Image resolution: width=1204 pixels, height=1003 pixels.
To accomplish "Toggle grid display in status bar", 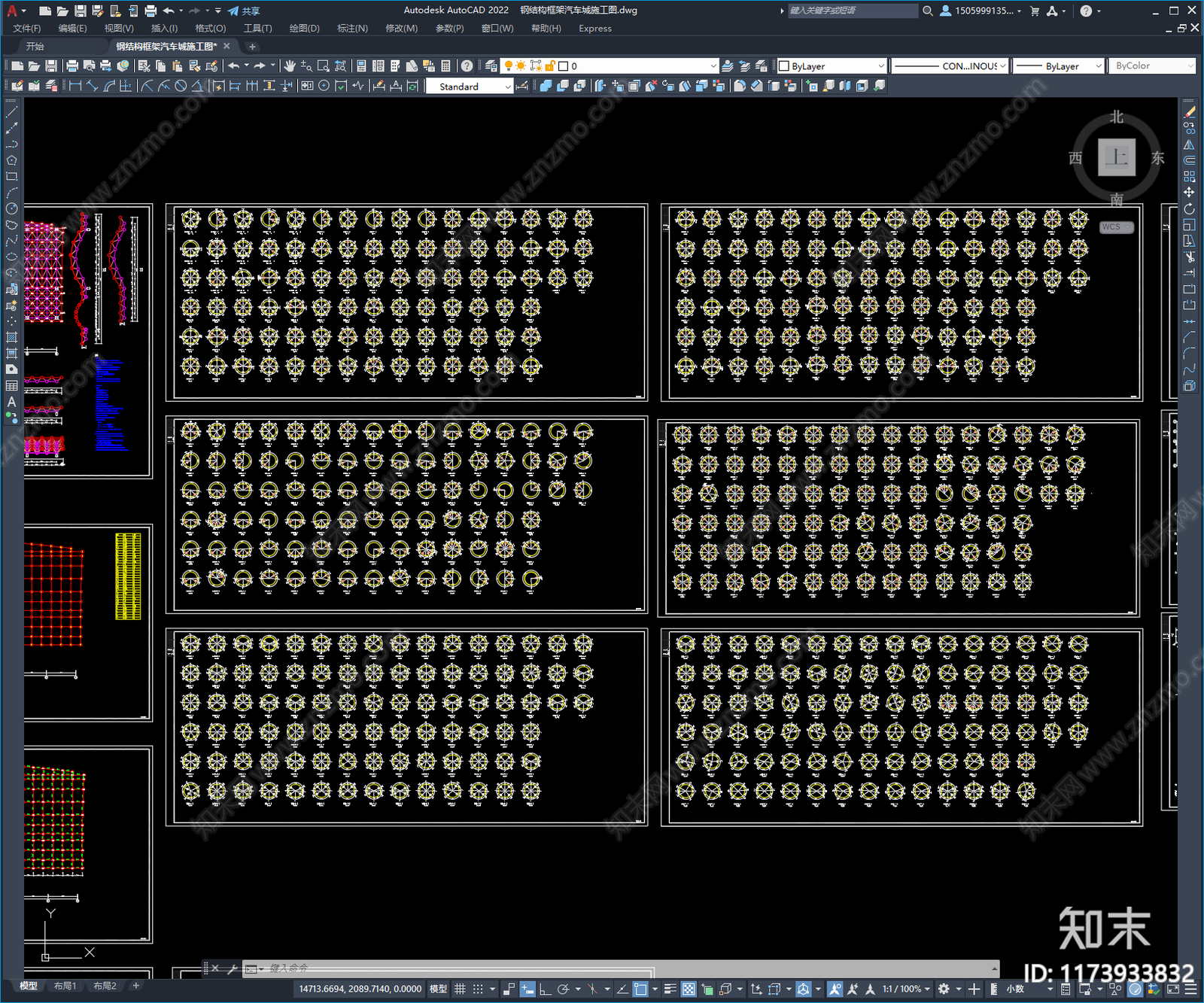I will (x=460, y=989).
